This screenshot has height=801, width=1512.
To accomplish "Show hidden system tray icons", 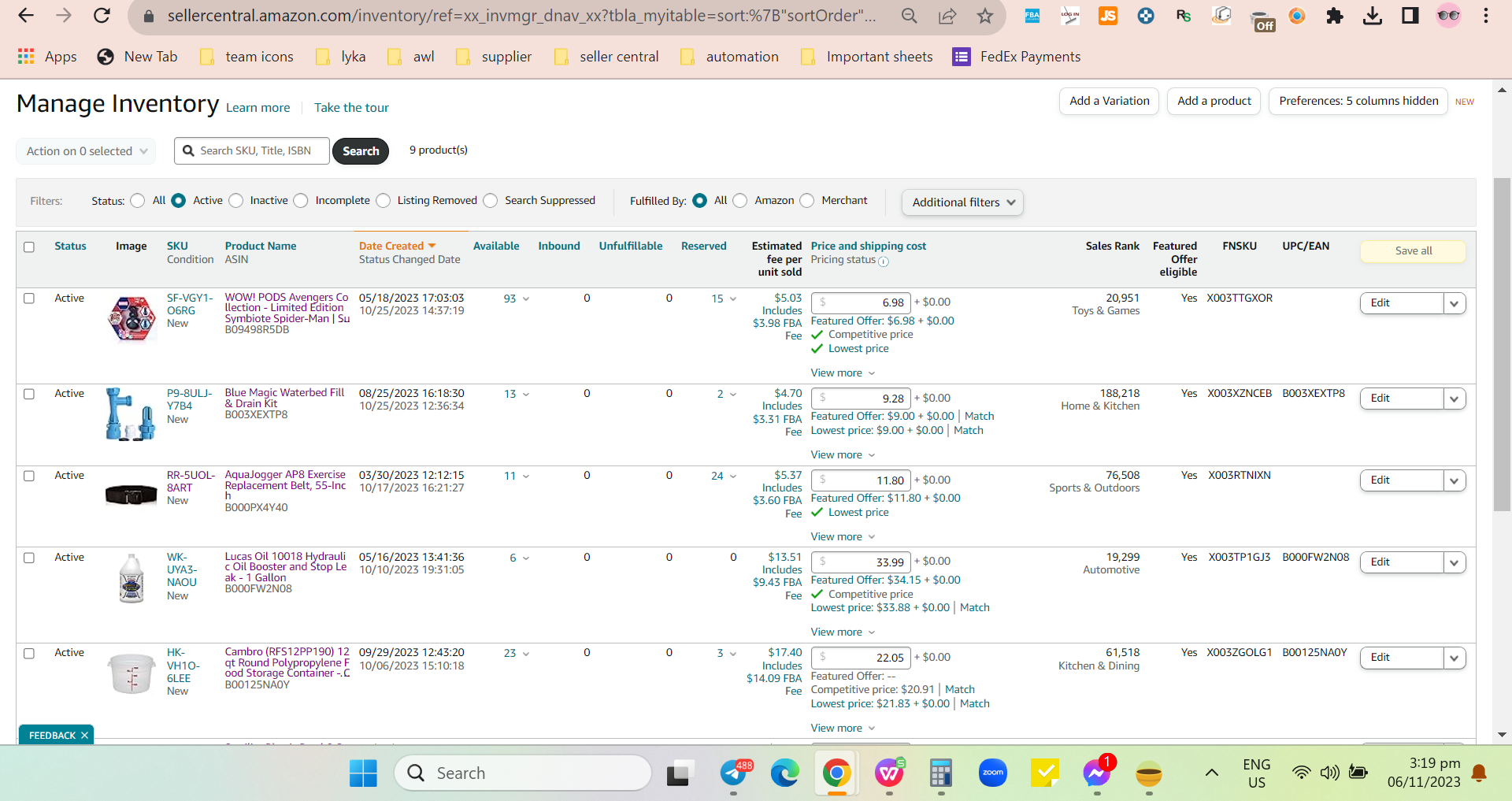I will point(1212,773).
